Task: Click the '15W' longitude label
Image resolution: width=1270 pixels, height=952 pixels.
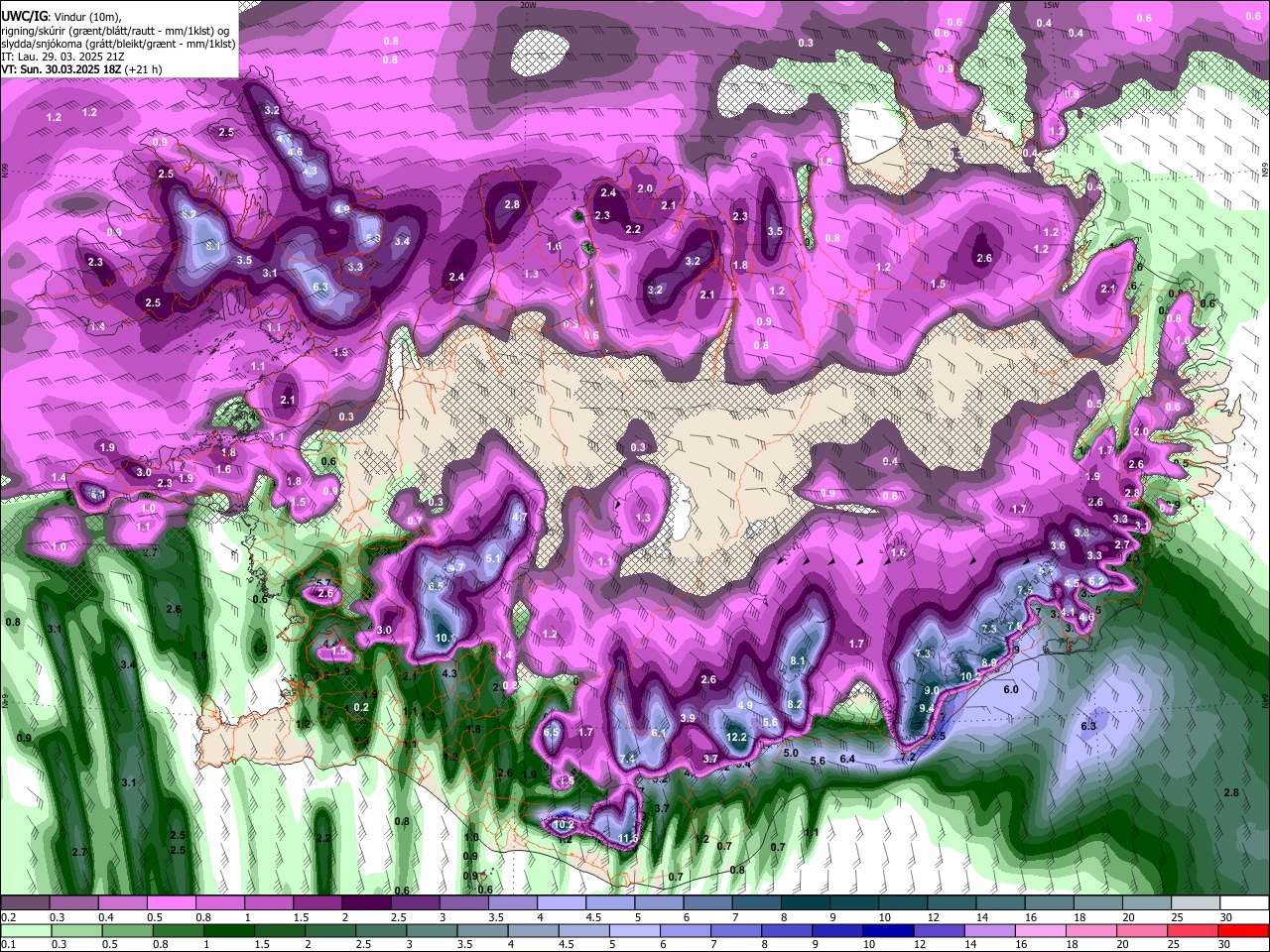Action: point(1052,5)
